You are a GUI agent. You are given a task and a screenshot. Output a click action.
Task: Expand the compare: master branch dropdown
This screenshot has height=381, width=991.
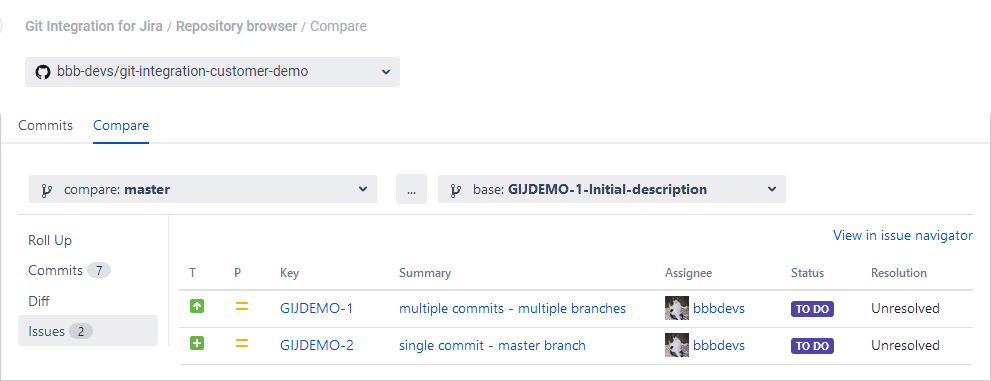point(203,189)
